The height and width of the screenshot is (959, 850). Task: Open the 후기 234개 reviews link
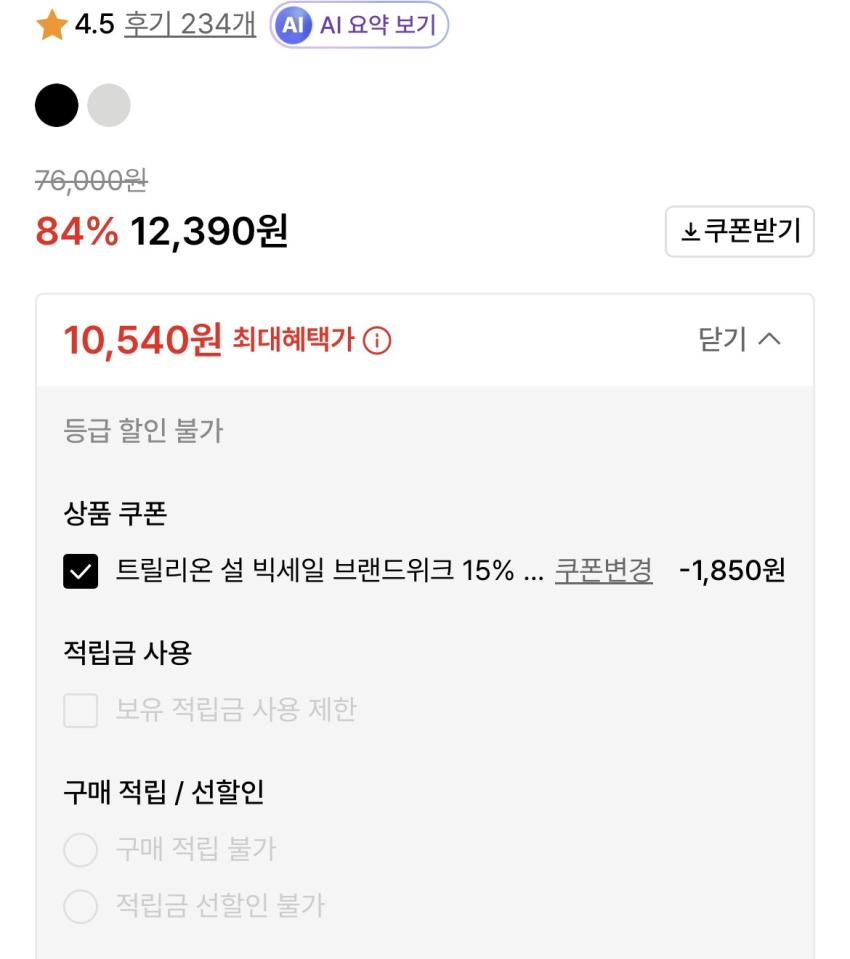click(190, 26)
